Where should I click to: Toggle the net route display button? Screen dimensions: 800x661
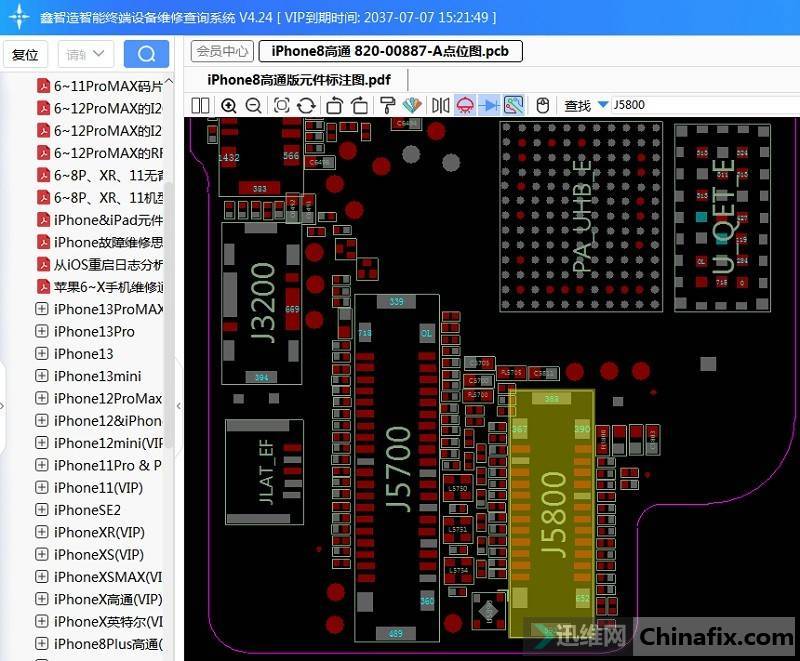pyautogui.click(x=514, y=105)
